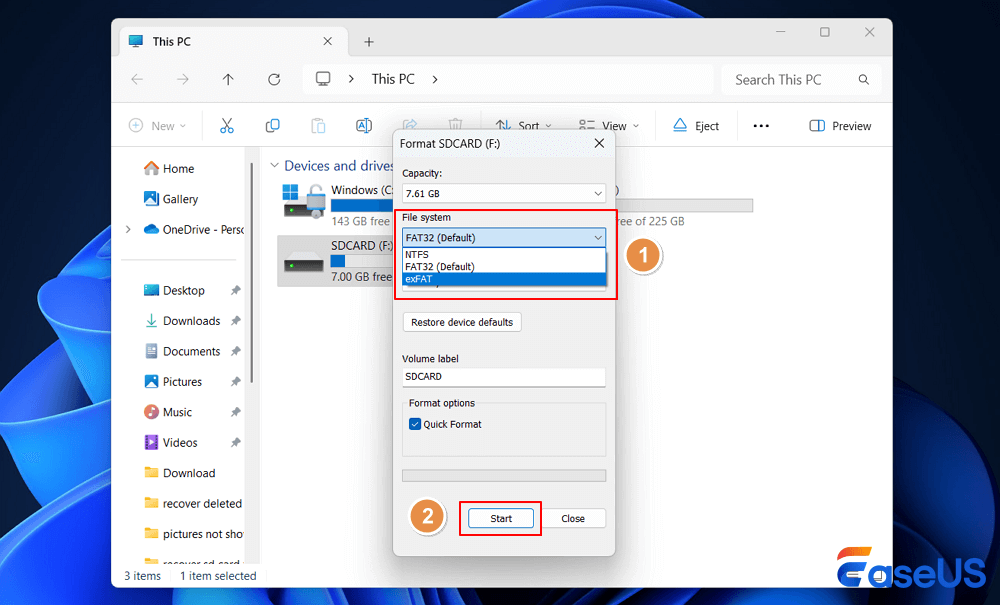
Task: Refresh the This PC view
Action: [274, 79]
